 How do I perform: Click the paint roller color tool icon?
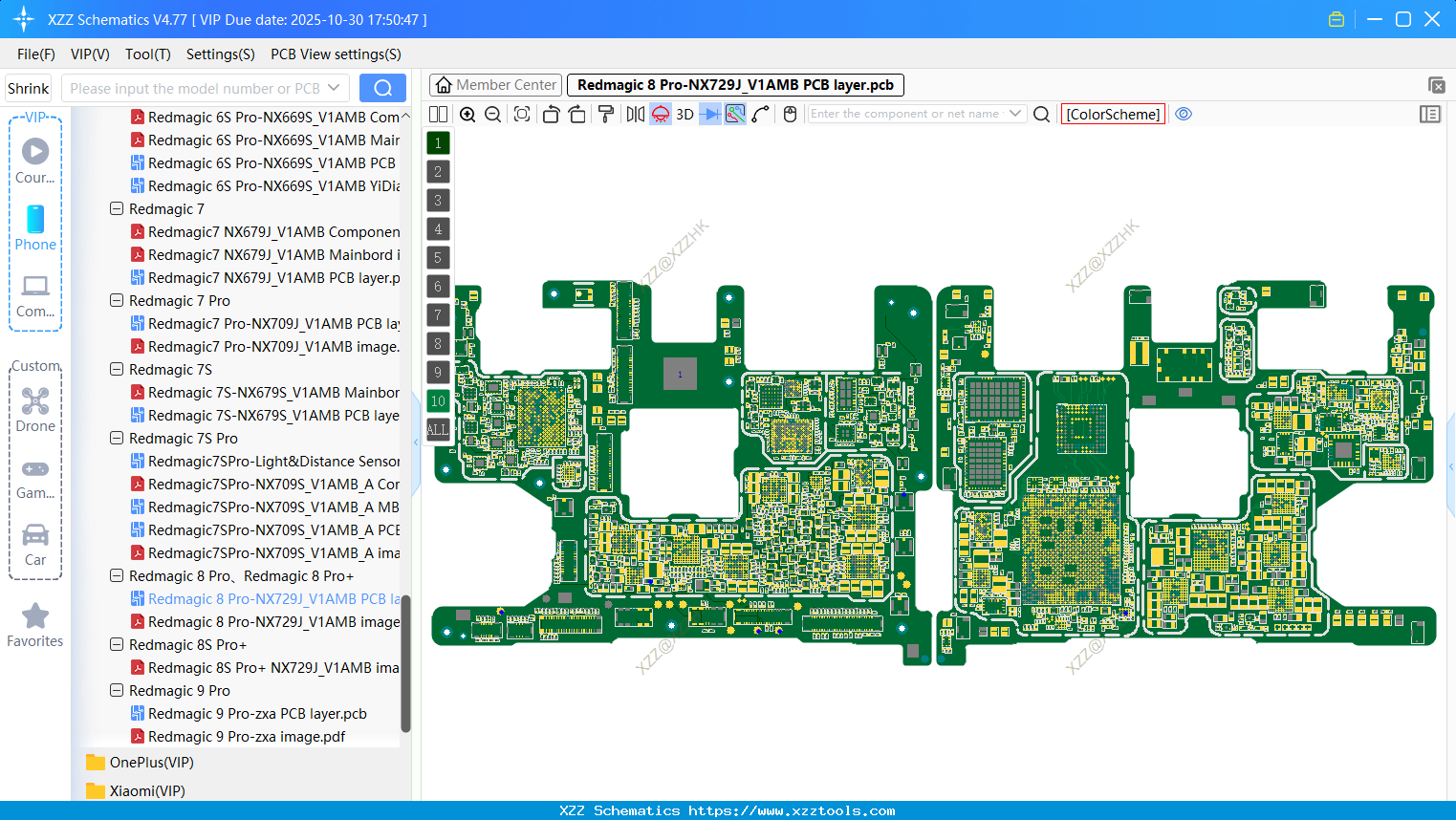606,113
